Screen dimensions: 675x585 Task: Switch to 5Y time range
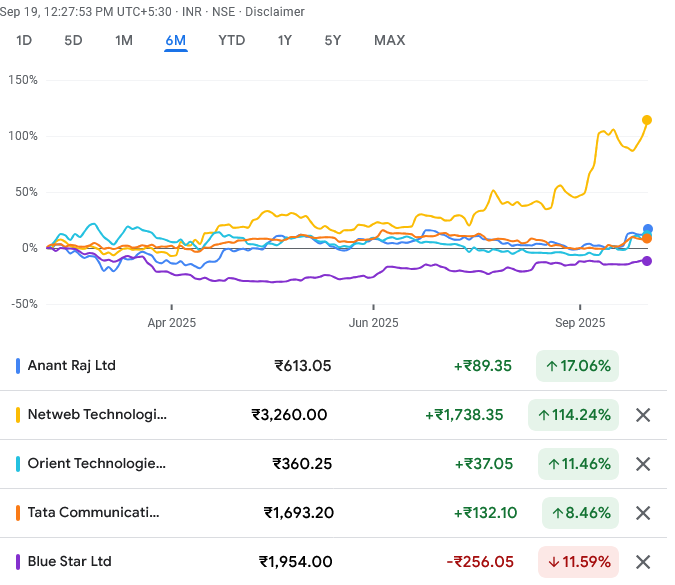[x=333, y=41]
